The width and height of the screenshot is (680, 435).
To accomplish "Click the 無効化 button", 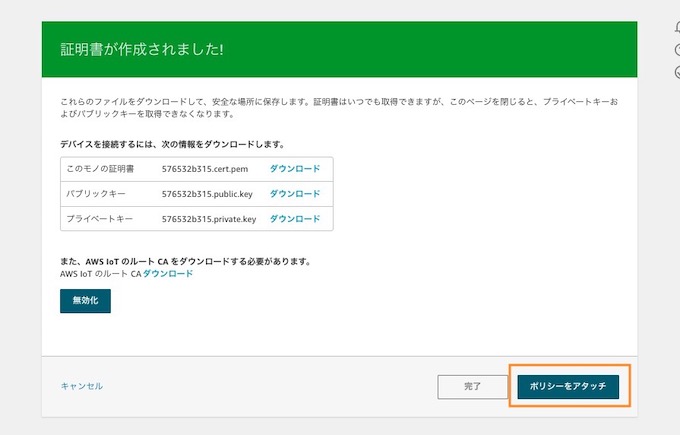I will click(85, 301).
